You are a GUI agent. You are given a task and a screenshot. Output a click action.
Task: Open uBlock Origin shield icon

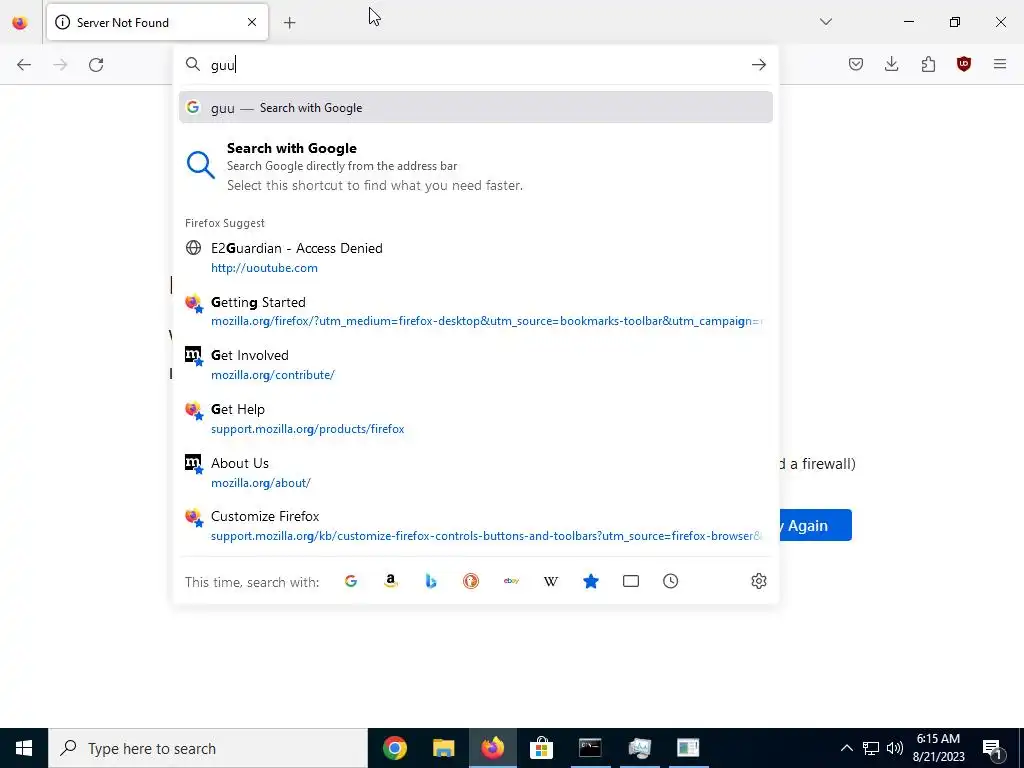(x=964, y=64)
